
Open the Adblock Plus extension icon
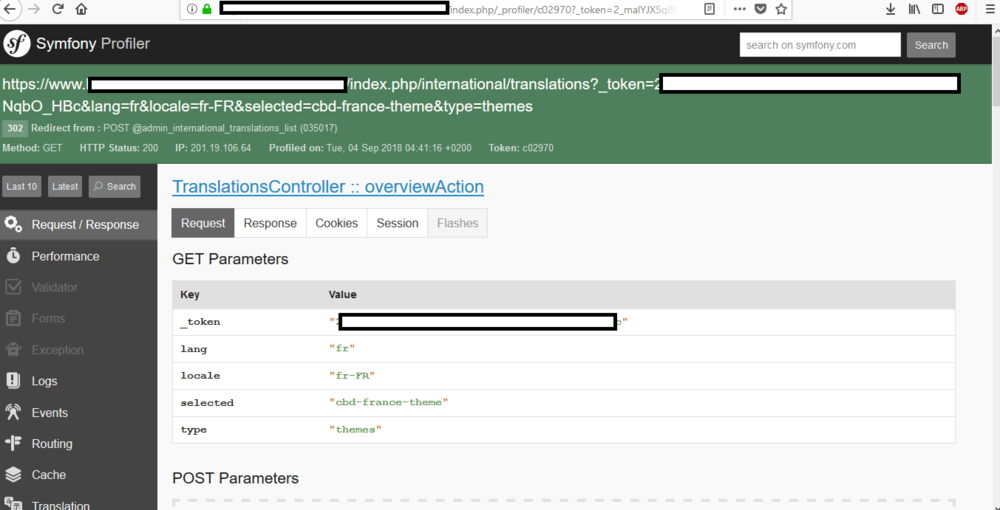(x=961, y=9)
